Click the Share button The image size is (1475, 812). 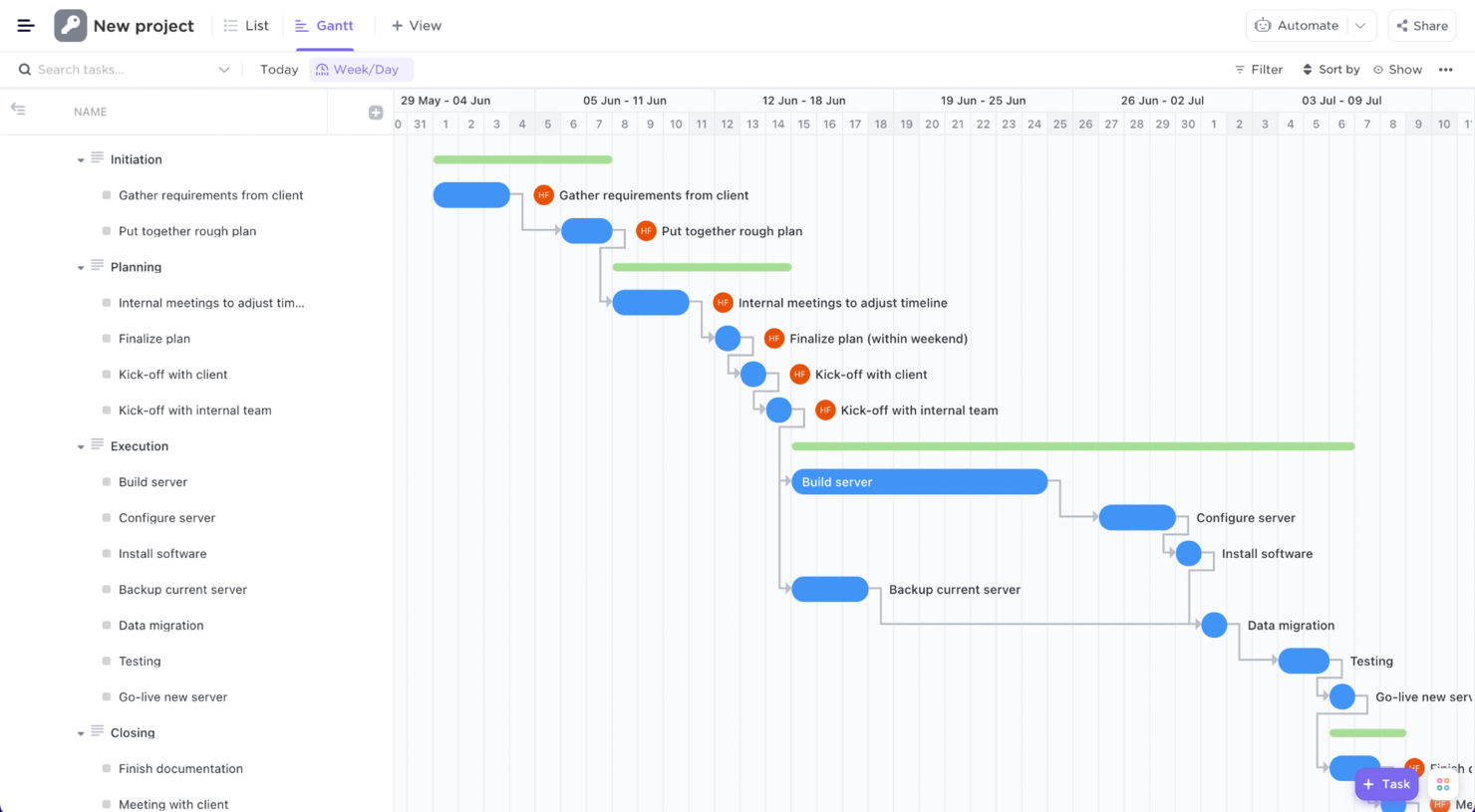(1422, 26)
